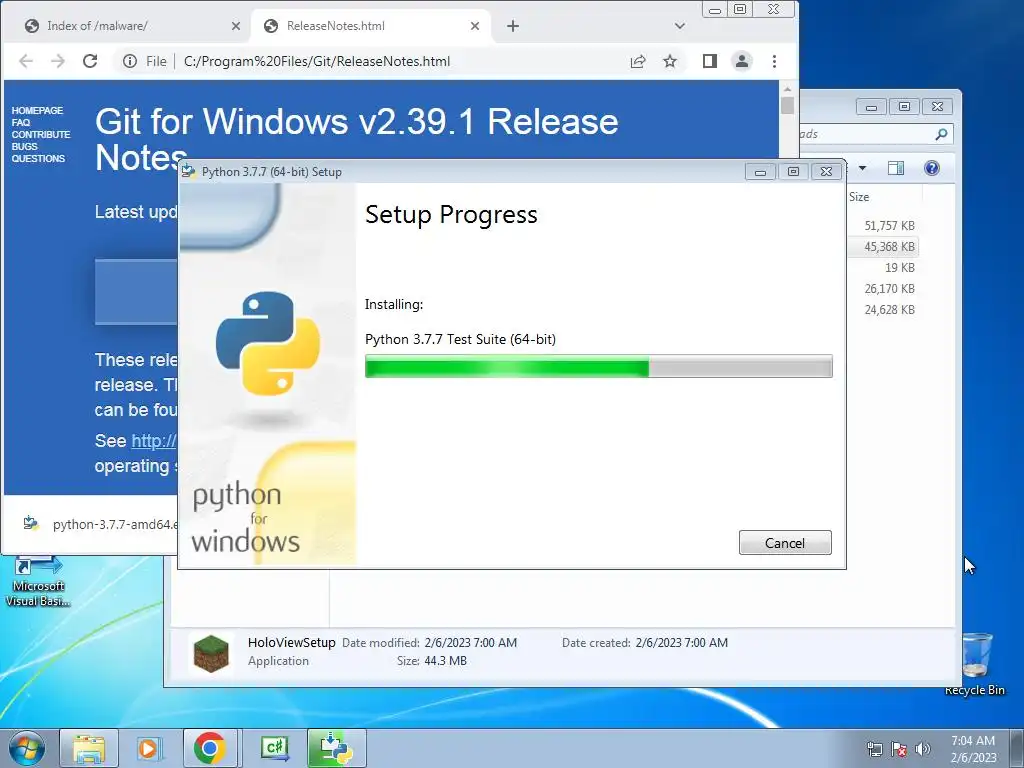
Task: Close the ReleaseNotes.html tab
Action: coord(475,26)
